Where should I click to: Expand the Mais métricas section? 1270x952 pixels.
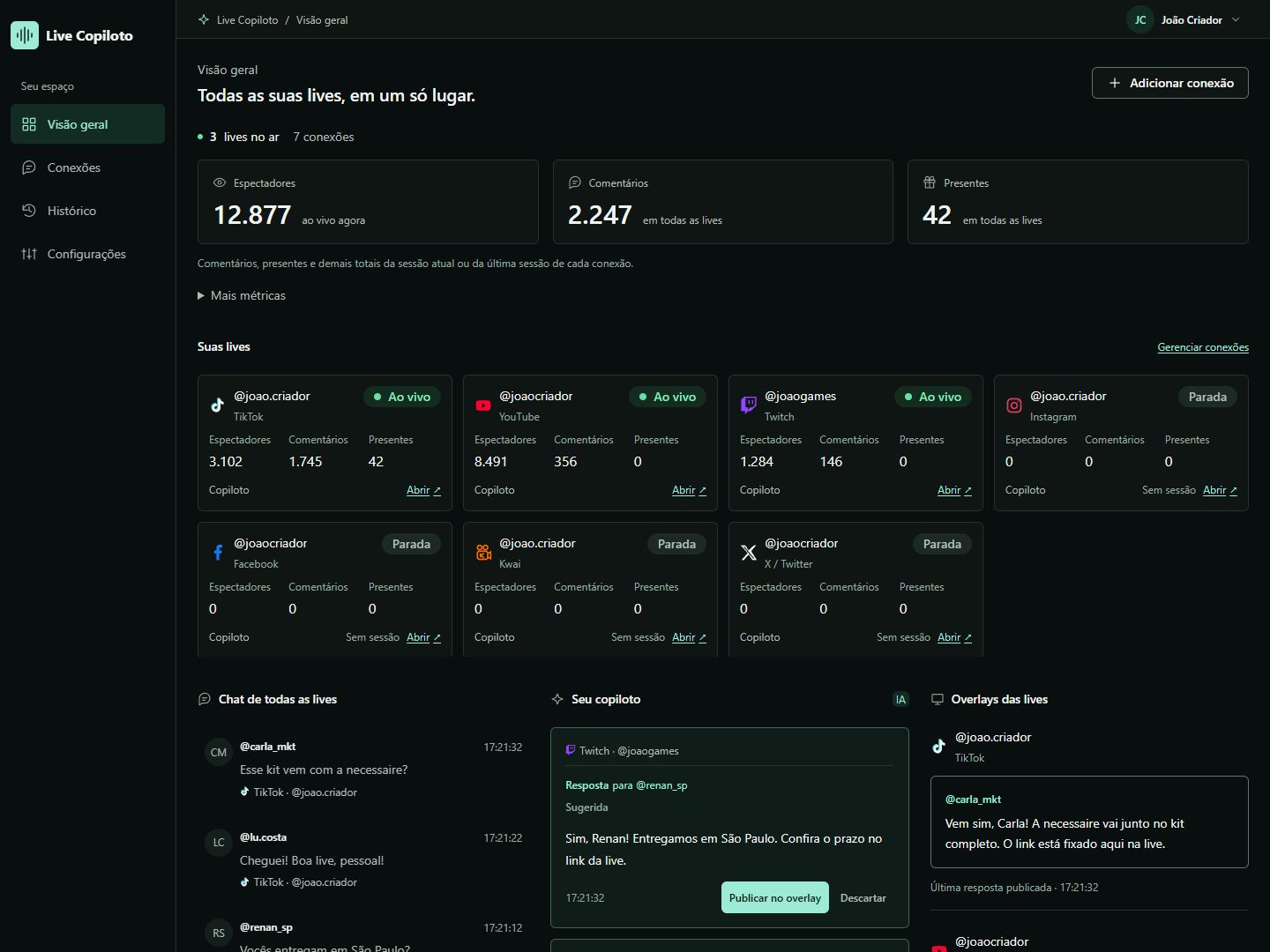242,295
